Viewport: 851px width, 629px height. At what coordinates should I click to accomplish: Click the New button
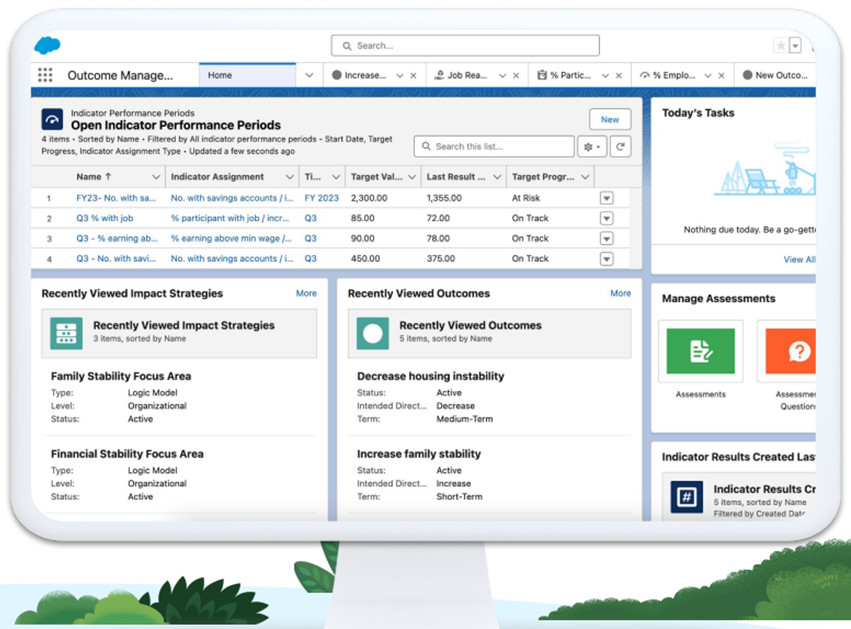click(x=610, y=119)
